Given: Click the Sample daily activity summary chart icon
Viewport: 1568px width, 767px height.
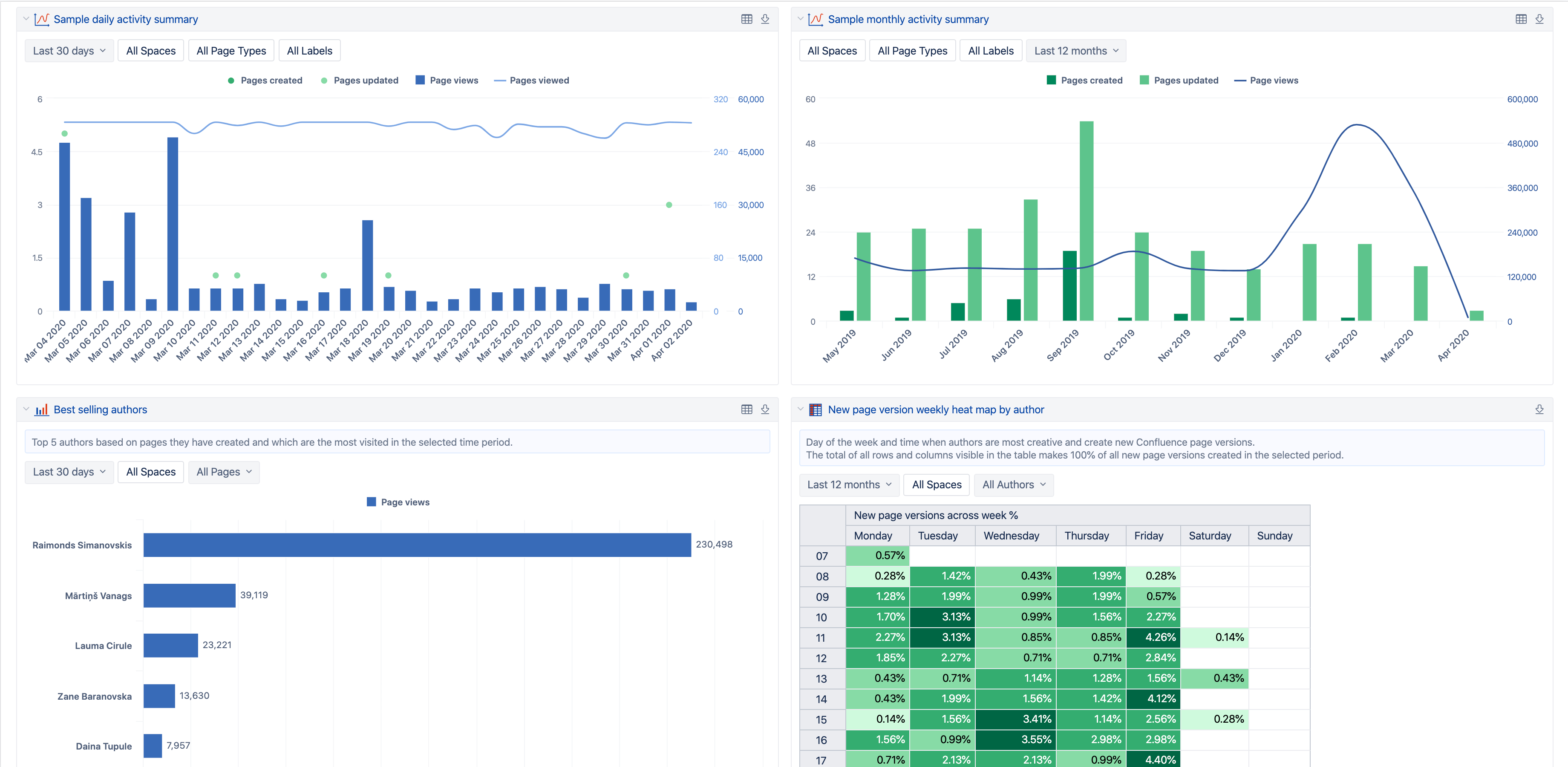Looking at the screenshot, I should click(x=41, y=20).
